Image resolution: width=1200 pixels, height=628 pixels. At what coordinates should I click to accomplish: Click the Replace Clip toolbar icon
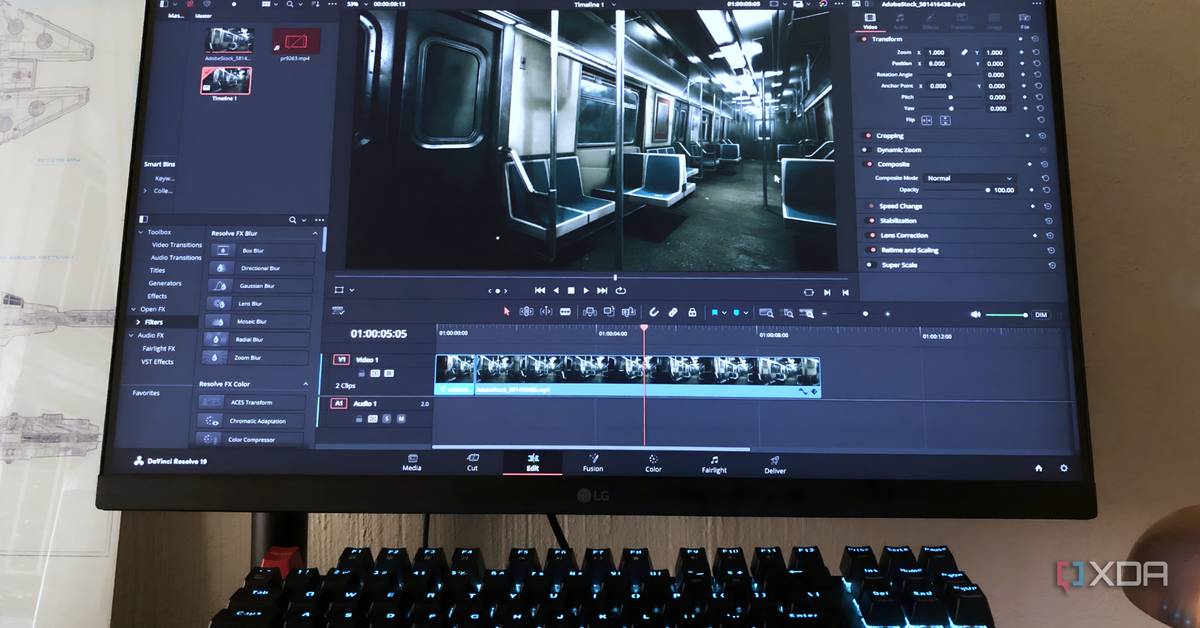[x=628, y=312]
